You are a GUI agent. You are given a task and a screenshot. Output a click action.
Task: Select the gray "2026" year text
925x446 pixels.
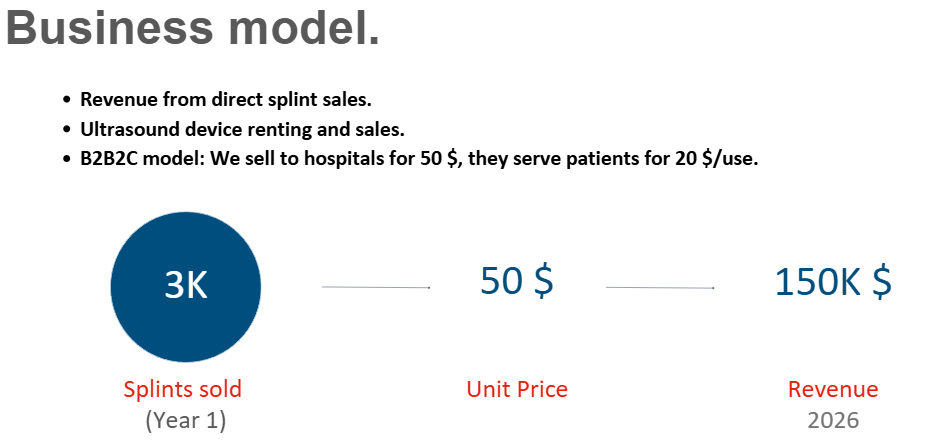(x=833, y=420)
